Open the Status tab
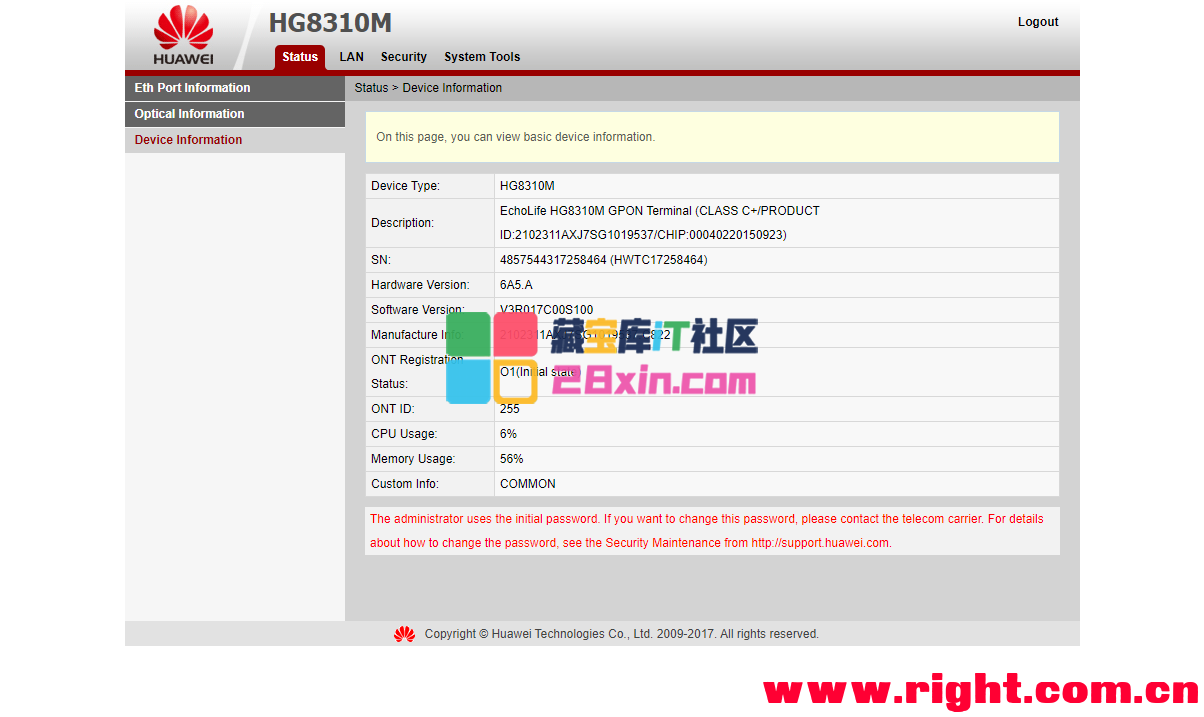 tap(299, 57)
